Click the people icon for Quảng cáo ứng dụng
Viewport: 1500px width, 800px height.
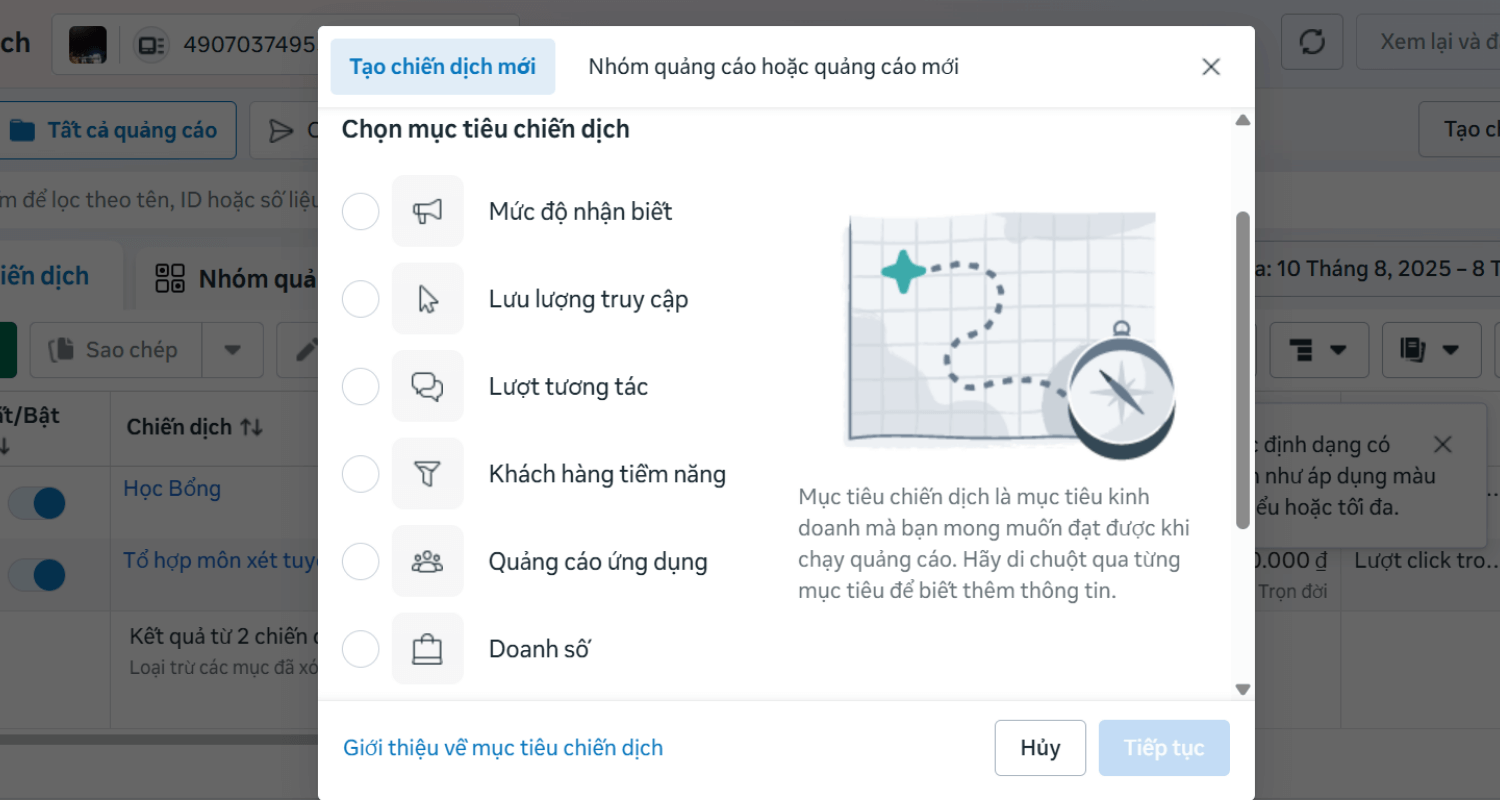427,561
